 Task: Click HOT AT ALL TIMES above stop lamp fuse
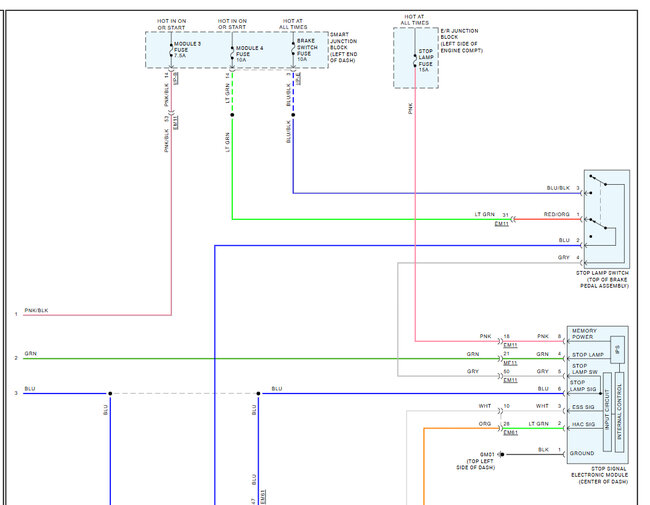point(415,20)
